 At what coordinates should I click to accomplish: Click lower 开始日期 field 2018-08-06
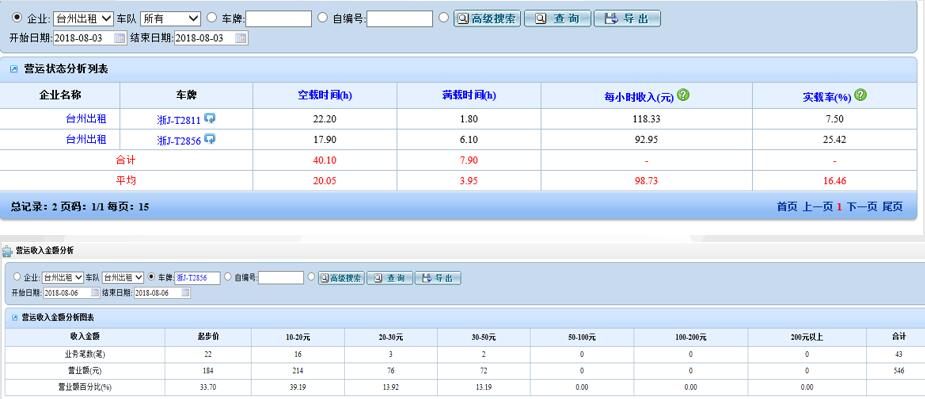(x=72, y=293)
